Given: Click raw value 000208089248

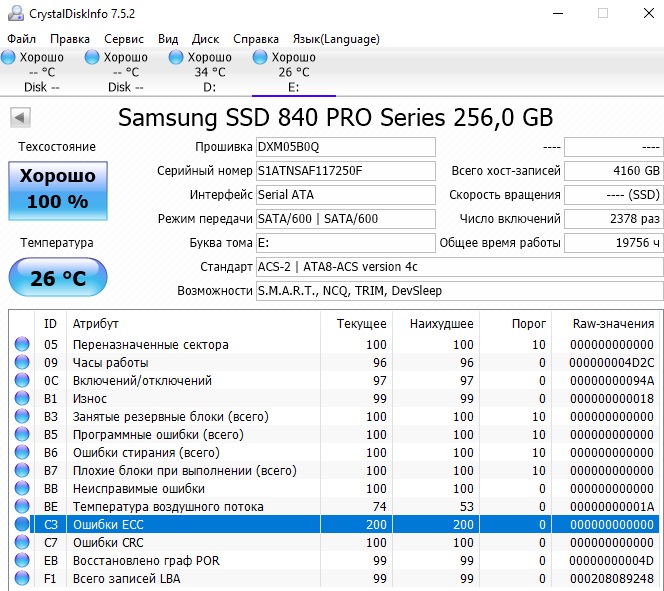Looking at the screenshot, I should click(x=612, y=579).
